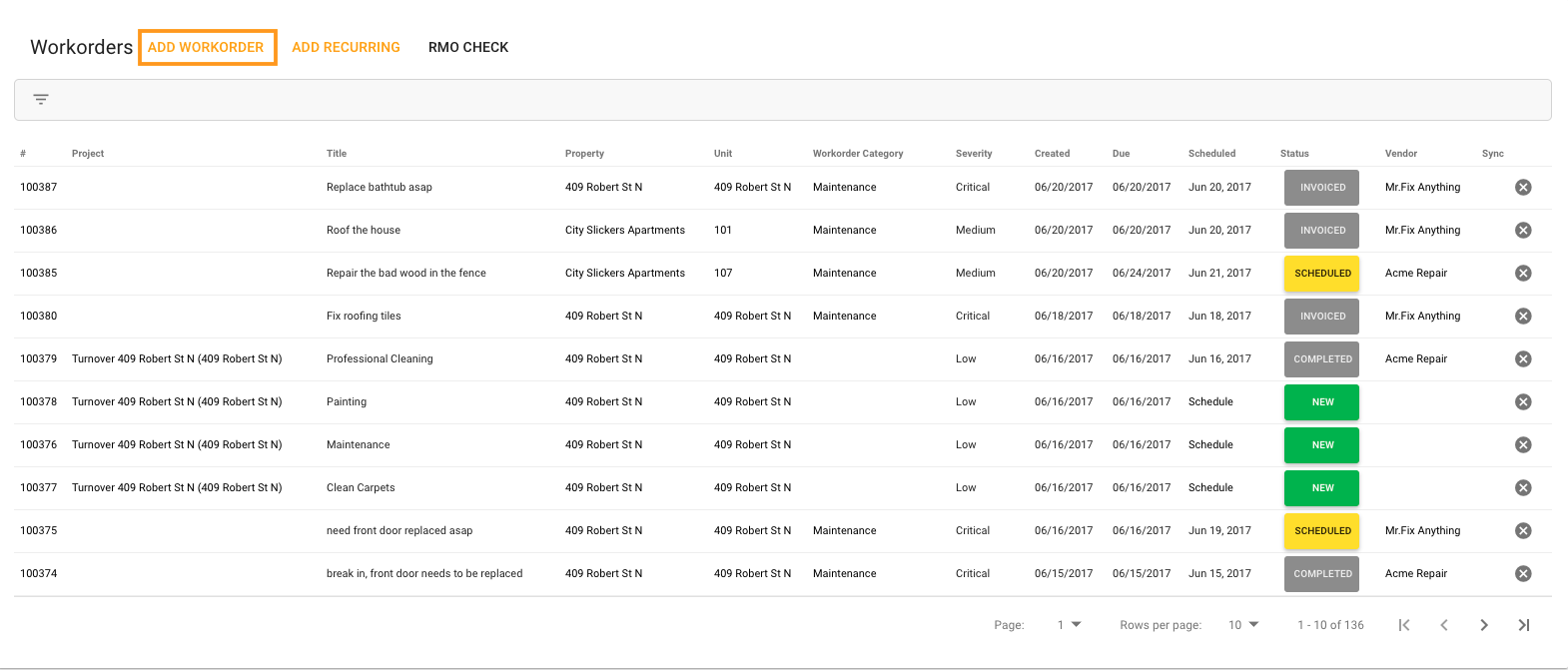Viewport: 1568px width, 670px height.
Task: Click 'Mr.Fix Anything' vendor in row 100375
Action: pos(1422,530)
